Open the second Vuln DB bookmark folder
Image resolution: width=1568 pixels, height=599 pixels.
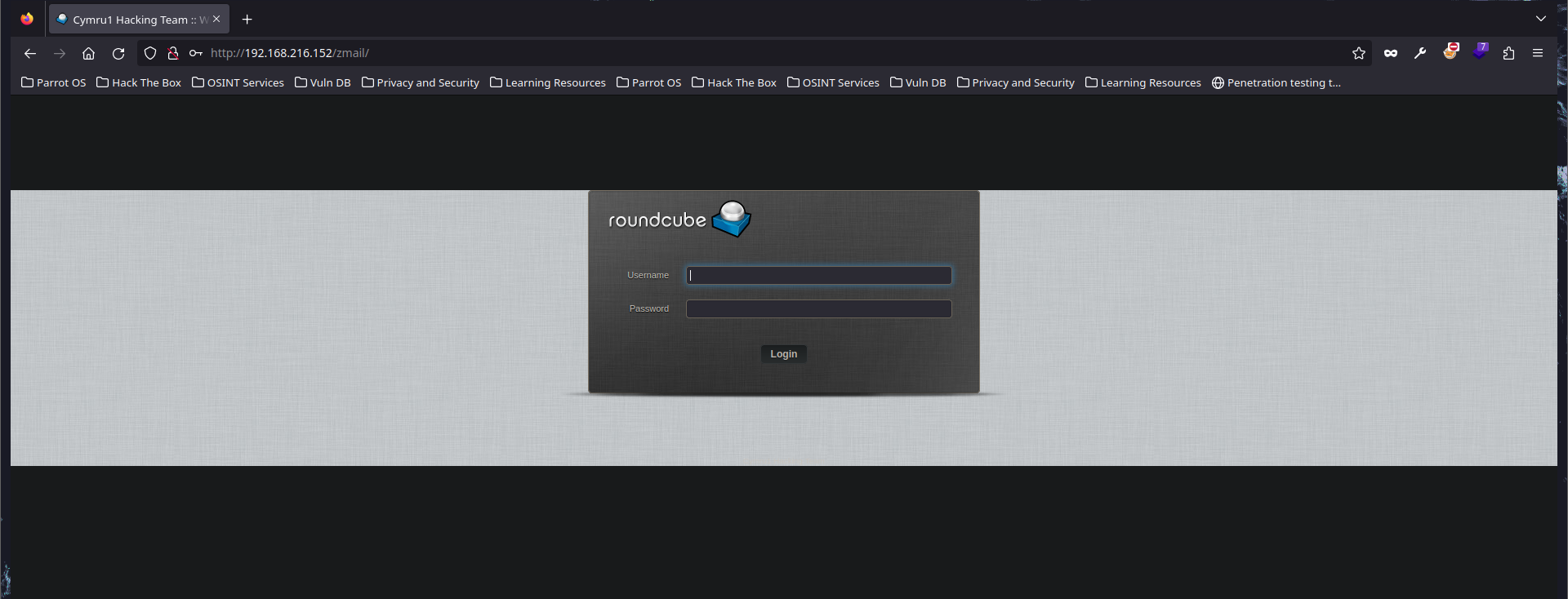tap(918, 82)
